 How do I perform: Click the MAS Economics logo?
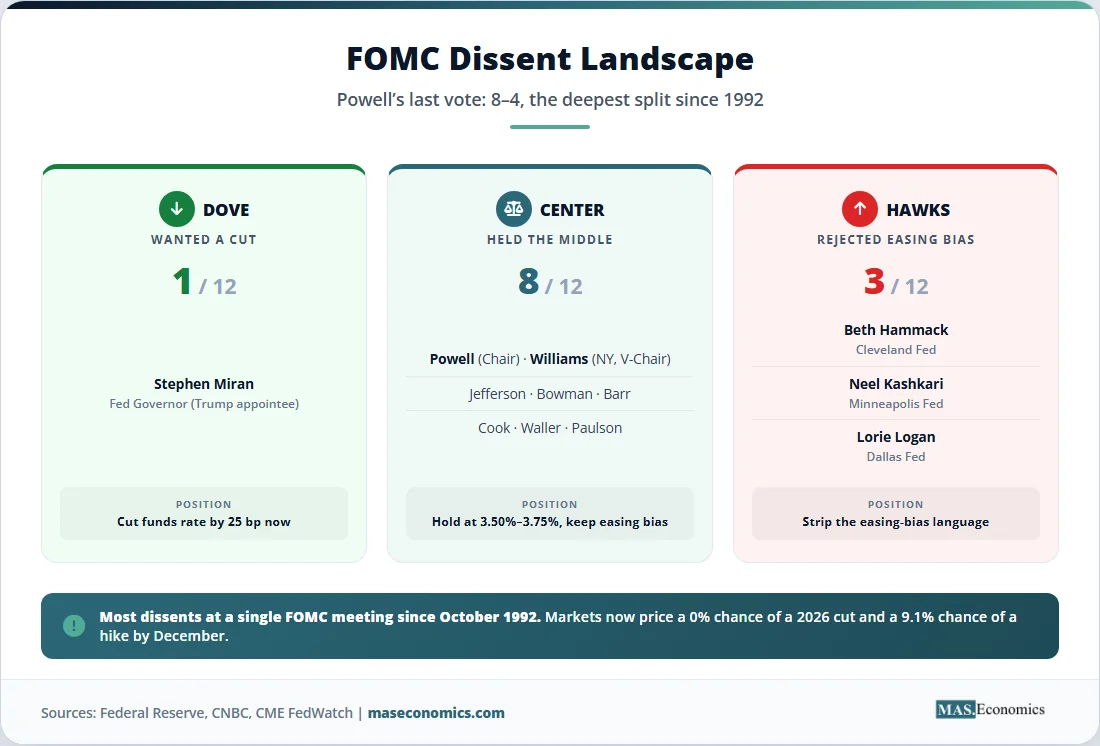tap(990, 709)
